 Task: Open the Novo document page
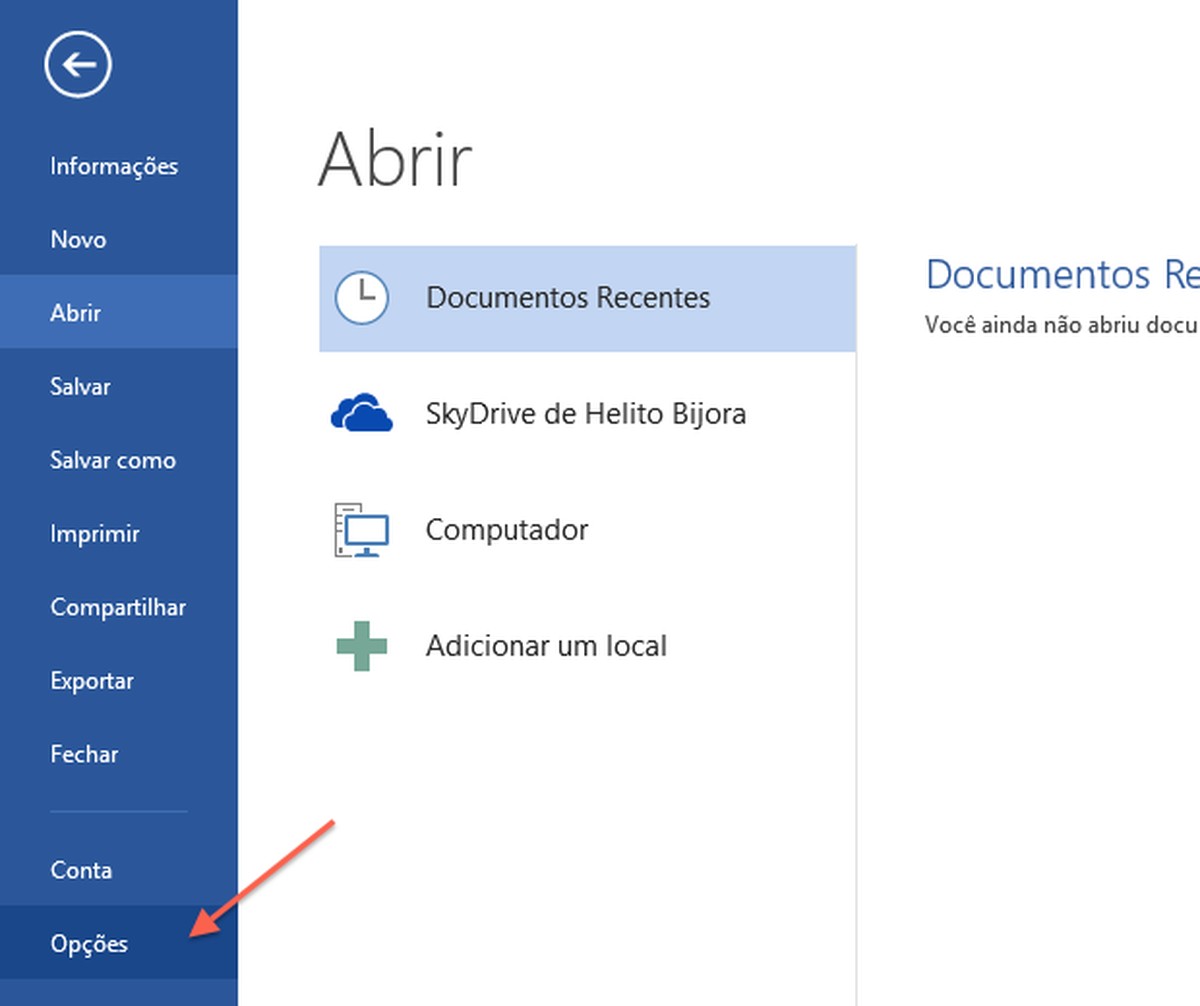[x=77, y=239]
